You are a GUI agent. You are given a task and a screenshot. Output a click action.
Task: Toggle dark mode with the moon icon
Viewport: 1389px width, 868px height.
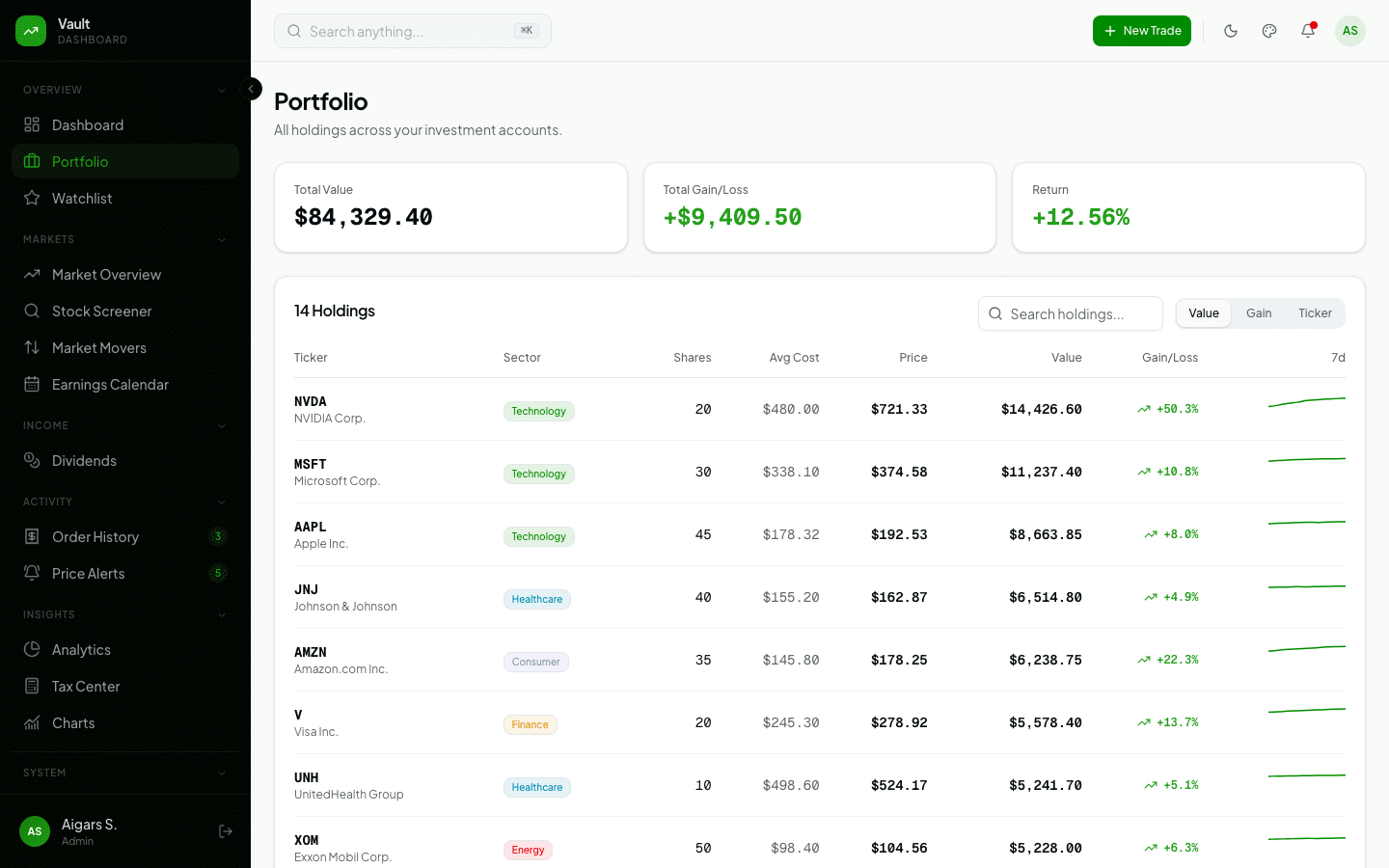click(x=1231, y=30)
